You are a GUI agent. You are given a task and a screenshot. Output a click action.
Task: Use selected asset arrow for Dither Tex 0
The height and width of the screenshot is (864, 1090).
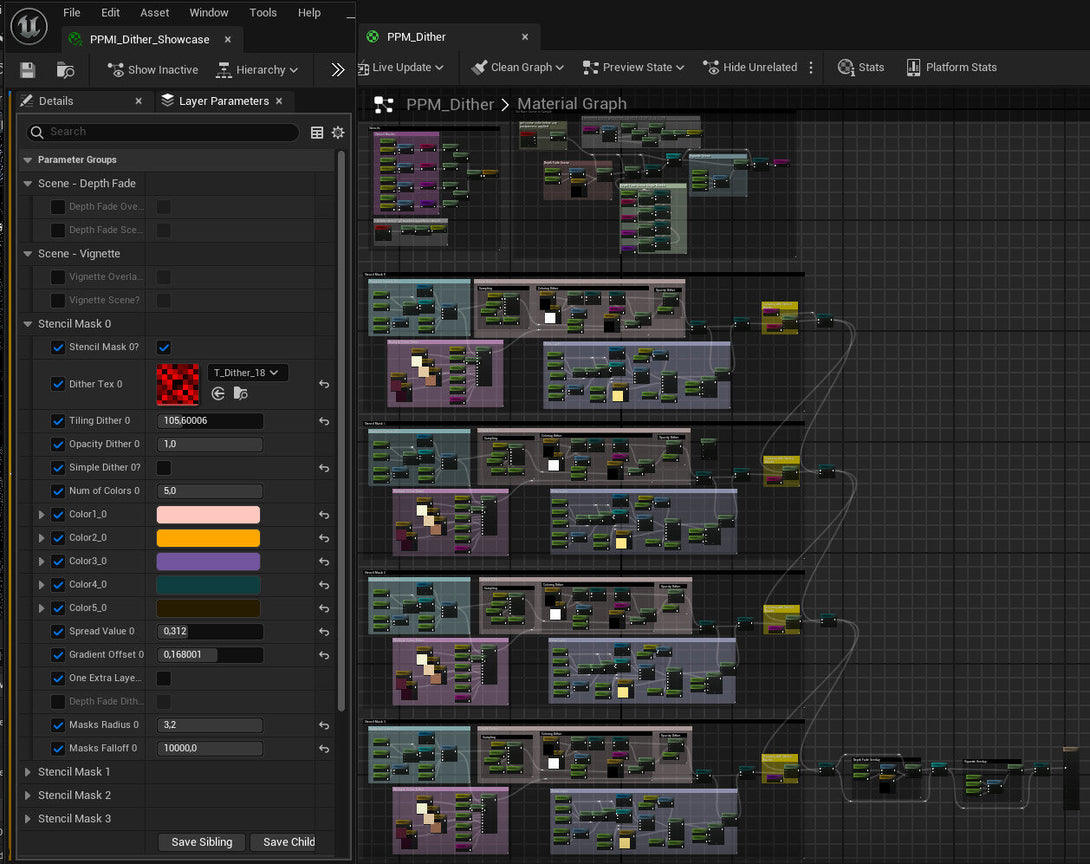coord(218,393)
